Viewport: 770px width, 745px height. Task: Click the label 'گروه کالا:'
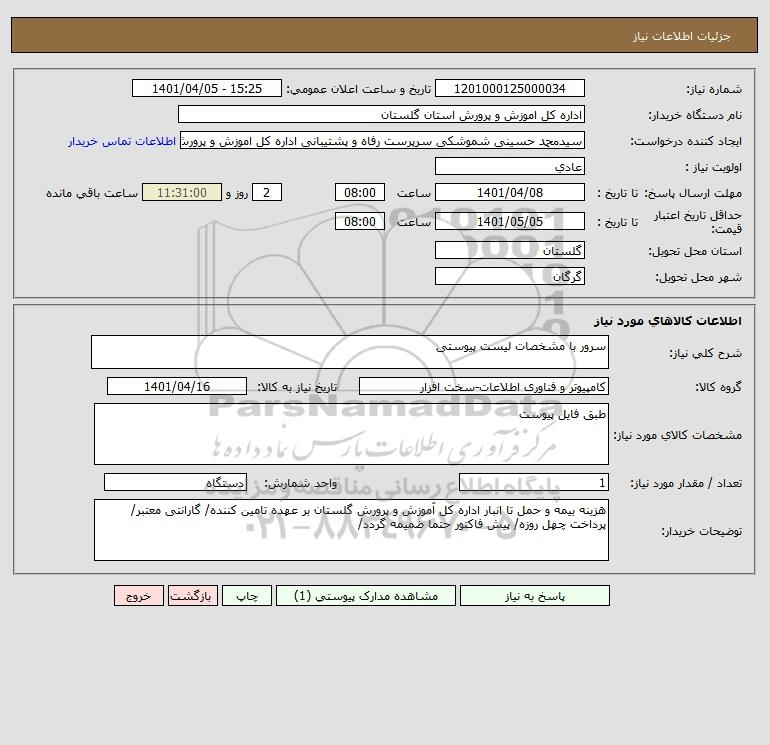[x=719, y=387]
